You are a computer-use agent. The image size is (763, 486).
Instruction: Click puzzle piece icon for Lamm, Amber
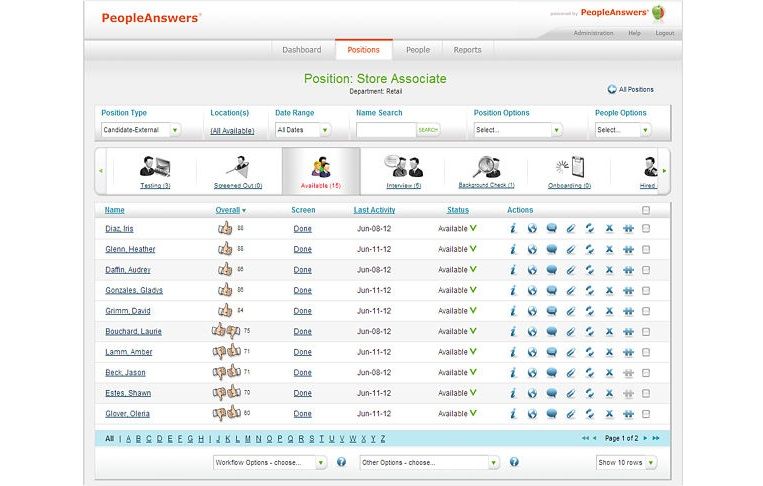click(x=628, y=352)
